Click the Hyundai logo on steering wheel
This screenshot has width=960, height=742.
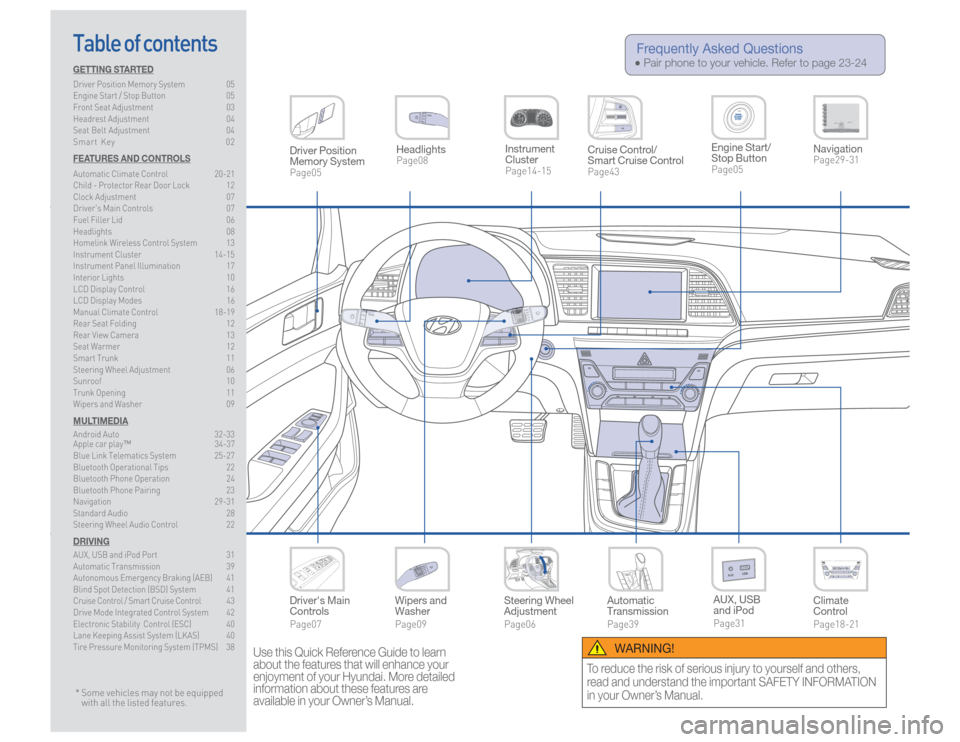tap(443, 326)
